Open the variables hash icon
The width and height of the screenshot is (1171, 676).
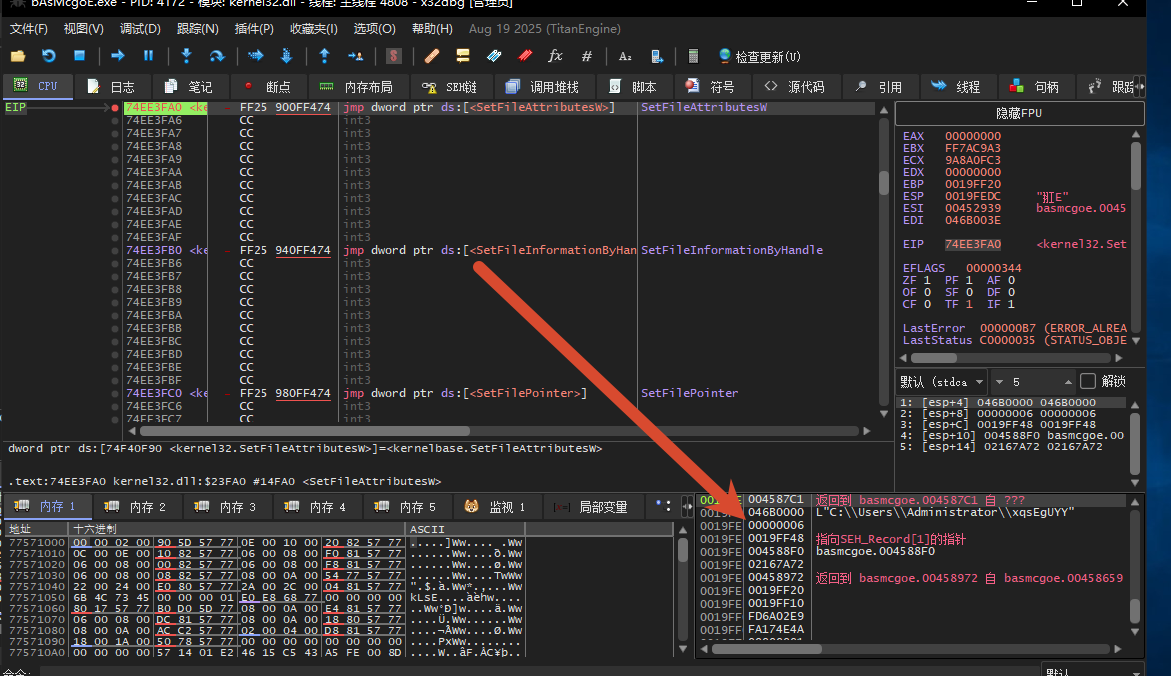[x=587, y=56]
